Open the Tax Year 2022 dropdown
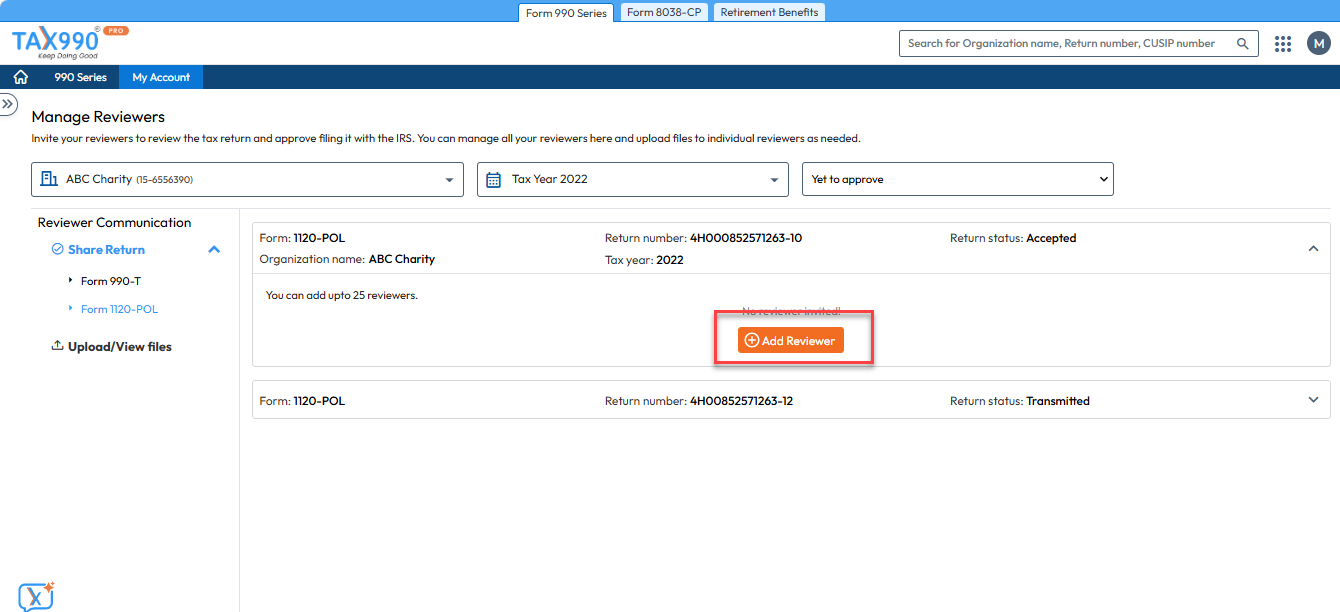1340x612 pixels. point(633,179)
